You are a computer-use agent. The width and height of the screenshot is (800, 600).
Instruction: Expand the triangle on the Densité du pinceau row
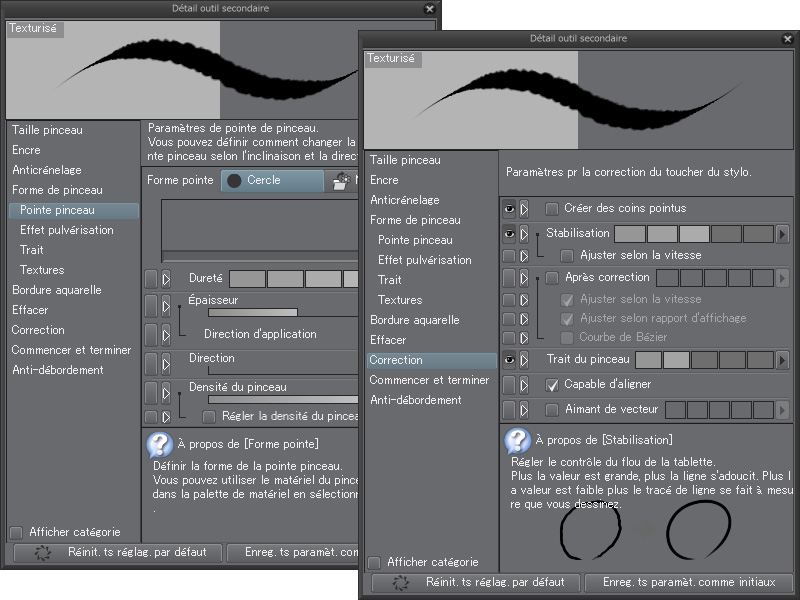(x=166, y=393)
